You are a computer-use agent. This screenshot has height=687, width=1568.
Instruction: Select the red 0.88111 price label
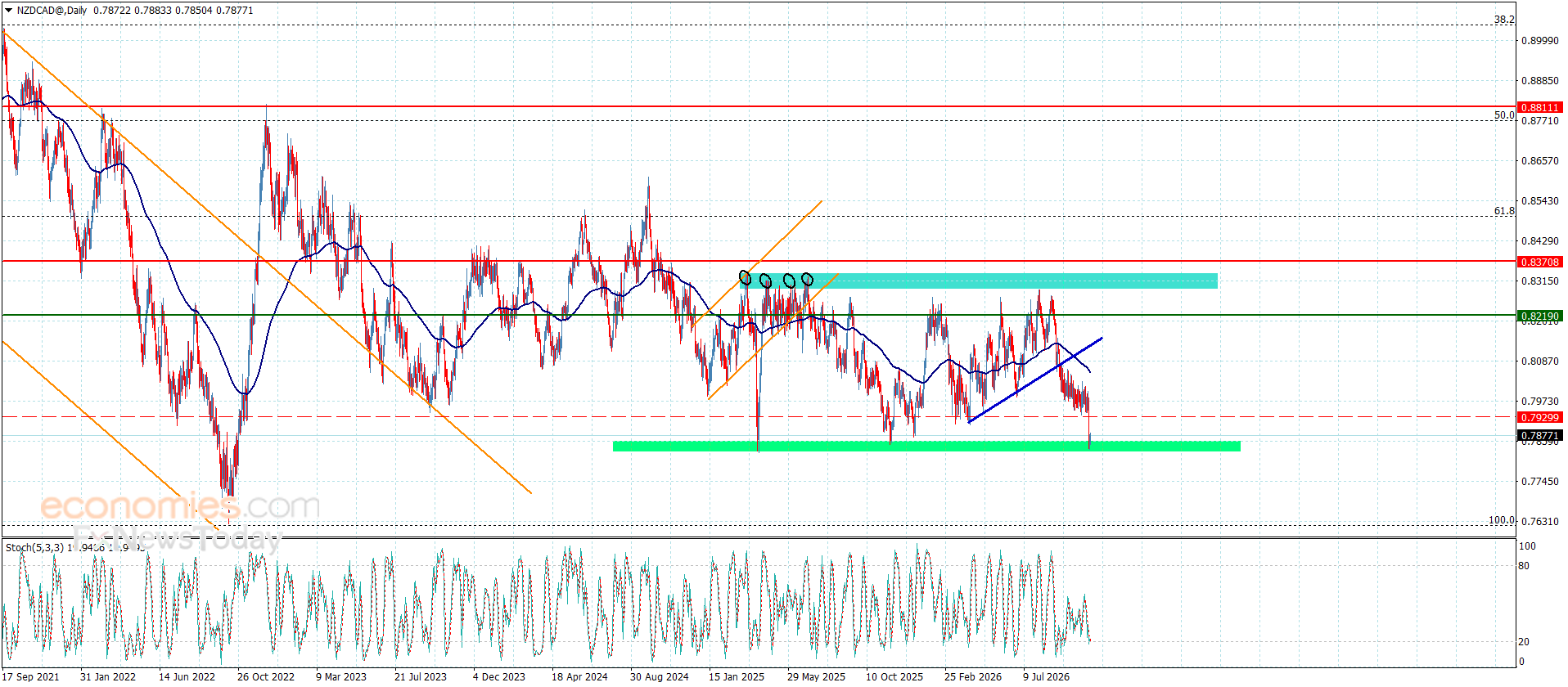[x=1539, y=107]
